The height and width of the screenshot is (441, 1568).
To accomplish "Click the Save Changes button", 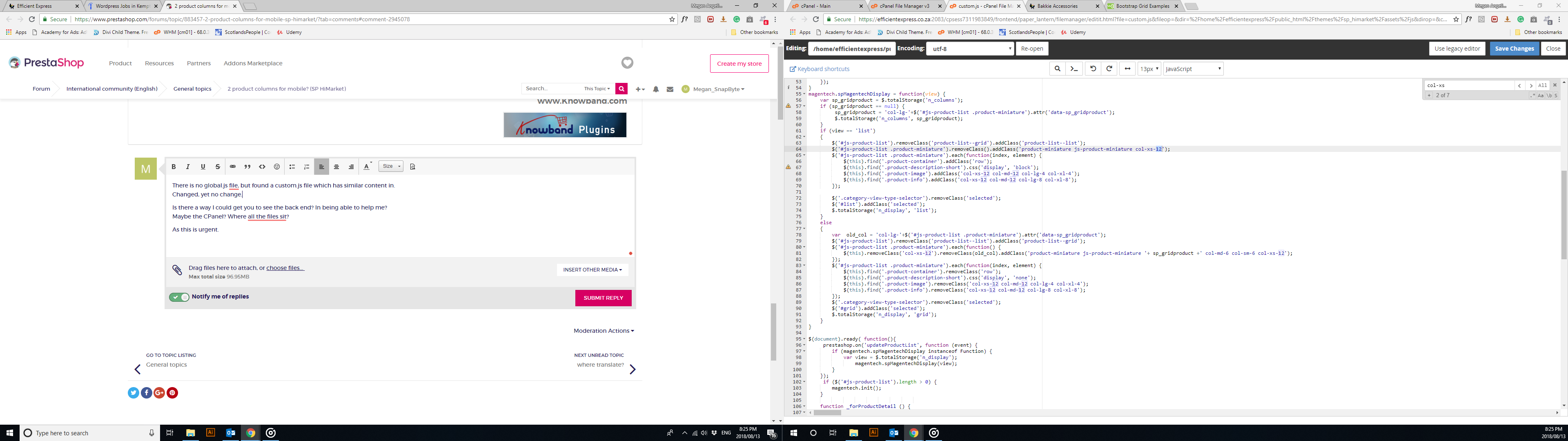I will tap(1514, 49).
